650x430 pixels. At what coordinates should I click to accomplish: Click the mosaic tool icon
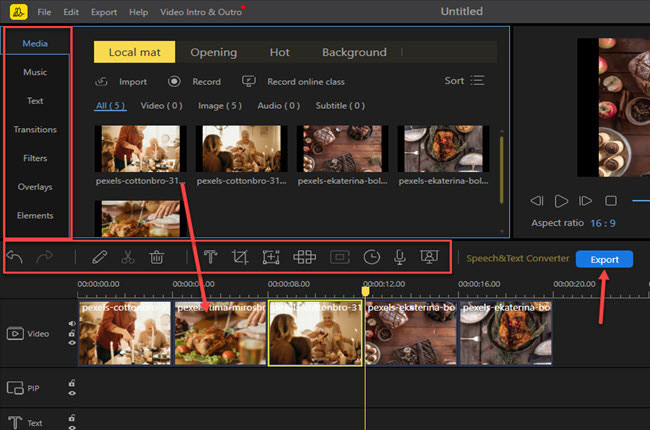305,257
